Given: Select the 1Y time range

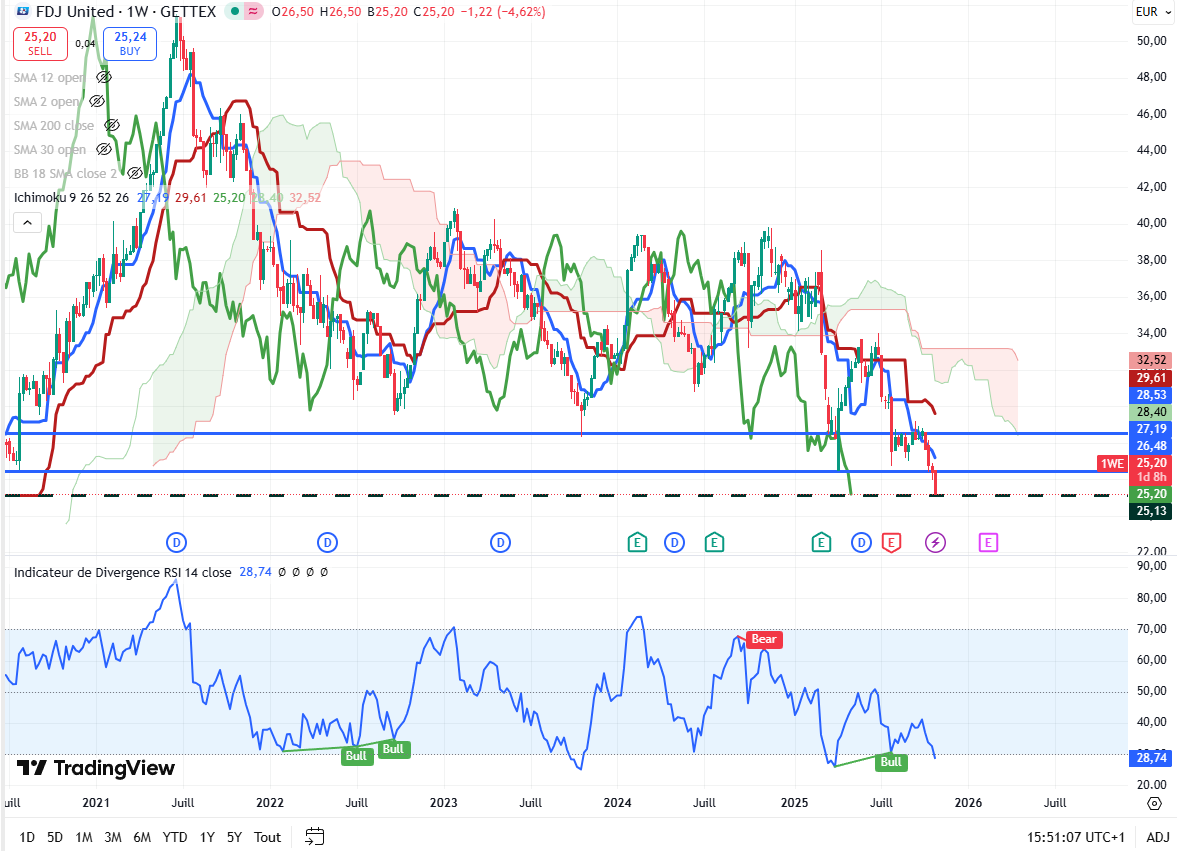Looking at the screenshot, I should tap(207, 837).
